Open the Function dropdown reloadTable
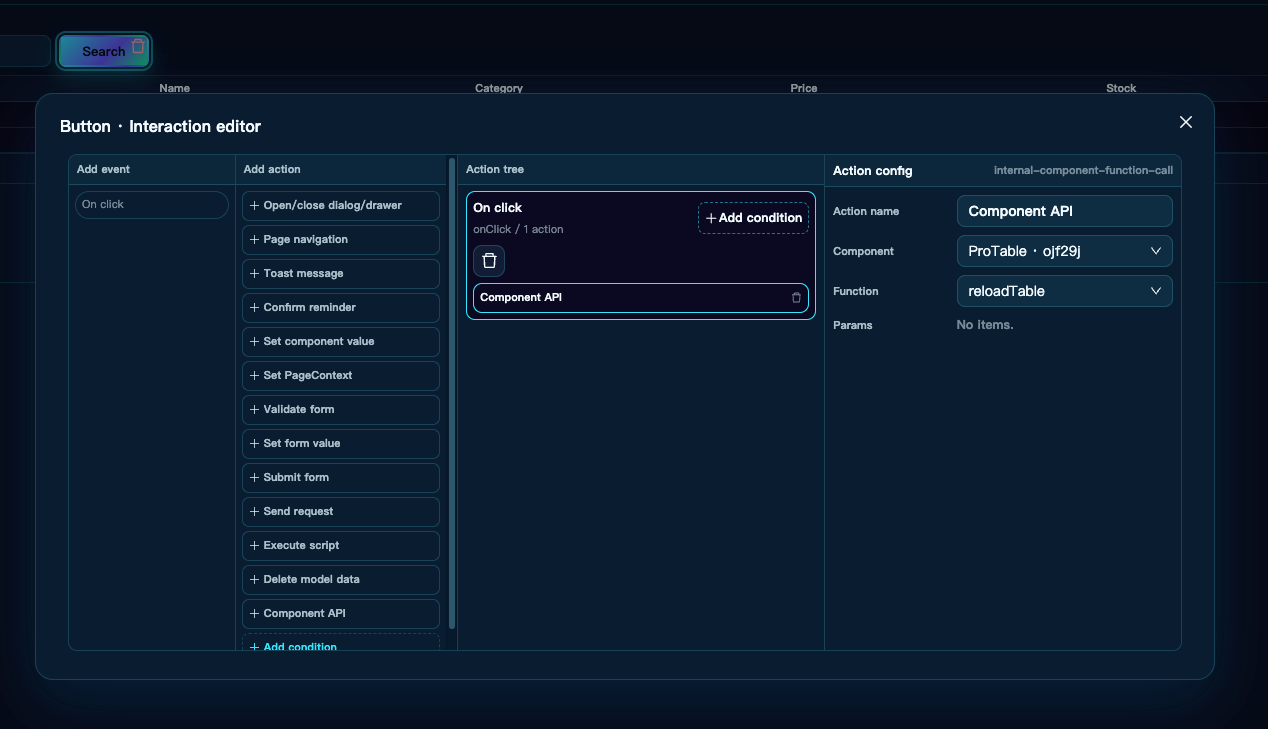The image size is (1268, 729). (1064, 291)
